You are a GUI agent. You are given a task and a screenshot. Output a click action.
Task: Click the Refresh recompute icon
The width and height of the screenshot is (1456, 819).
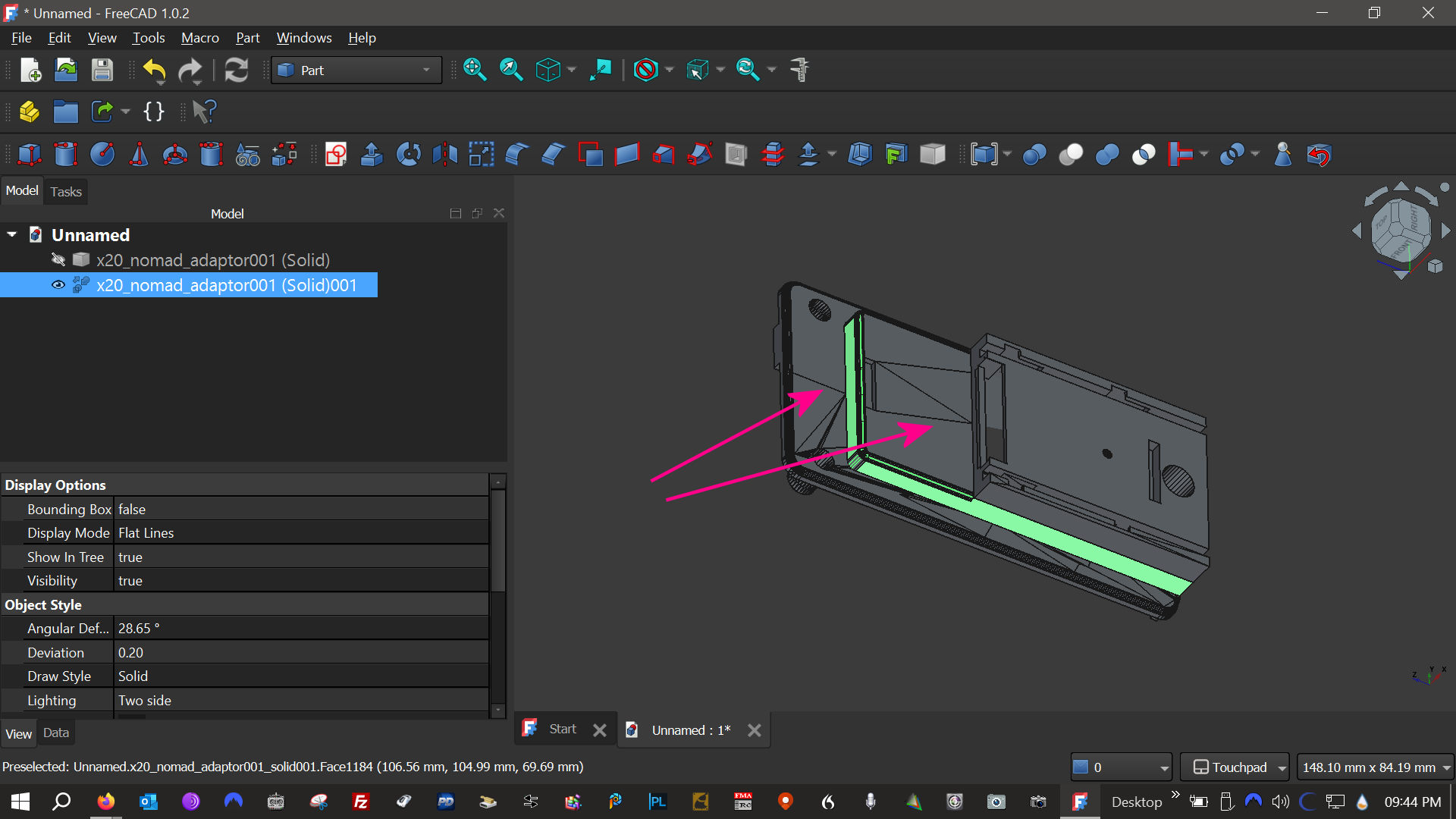tap(237, 70)
